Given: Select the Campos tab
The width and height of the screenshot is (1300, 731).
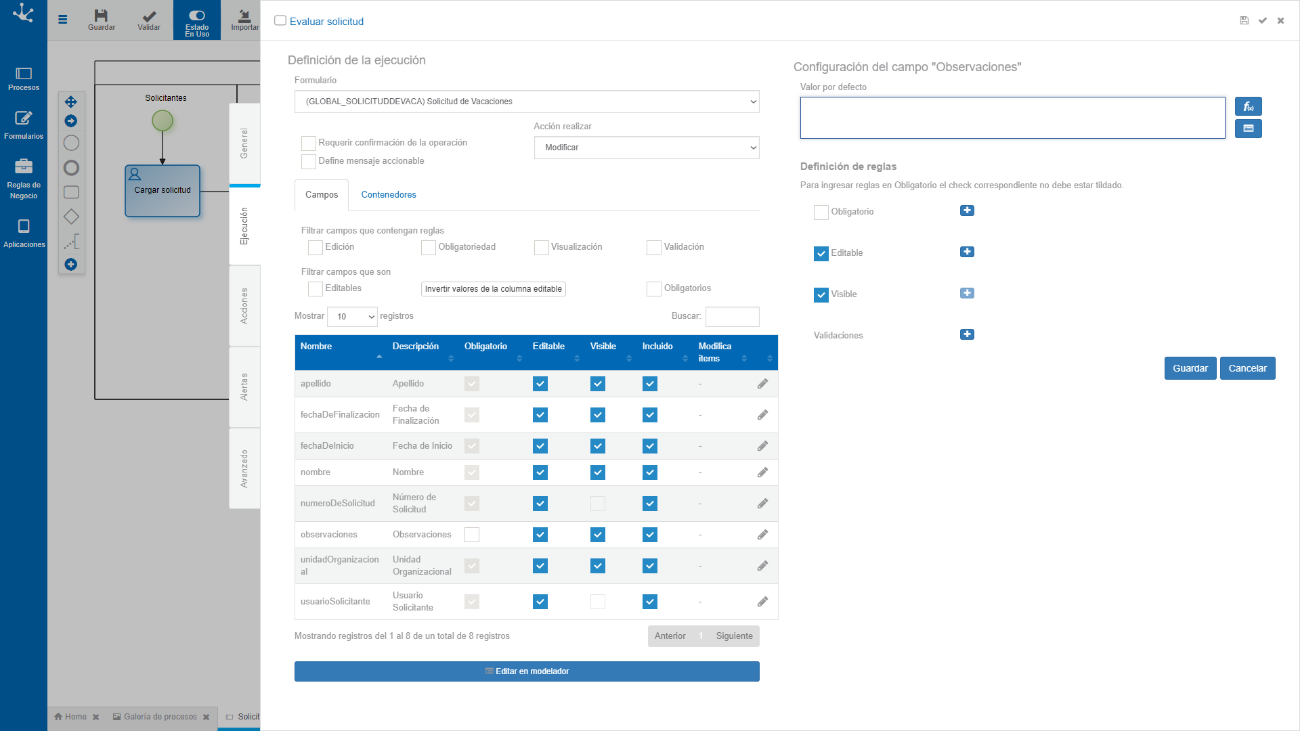Looking at the screenshot, I should (322, 195).
